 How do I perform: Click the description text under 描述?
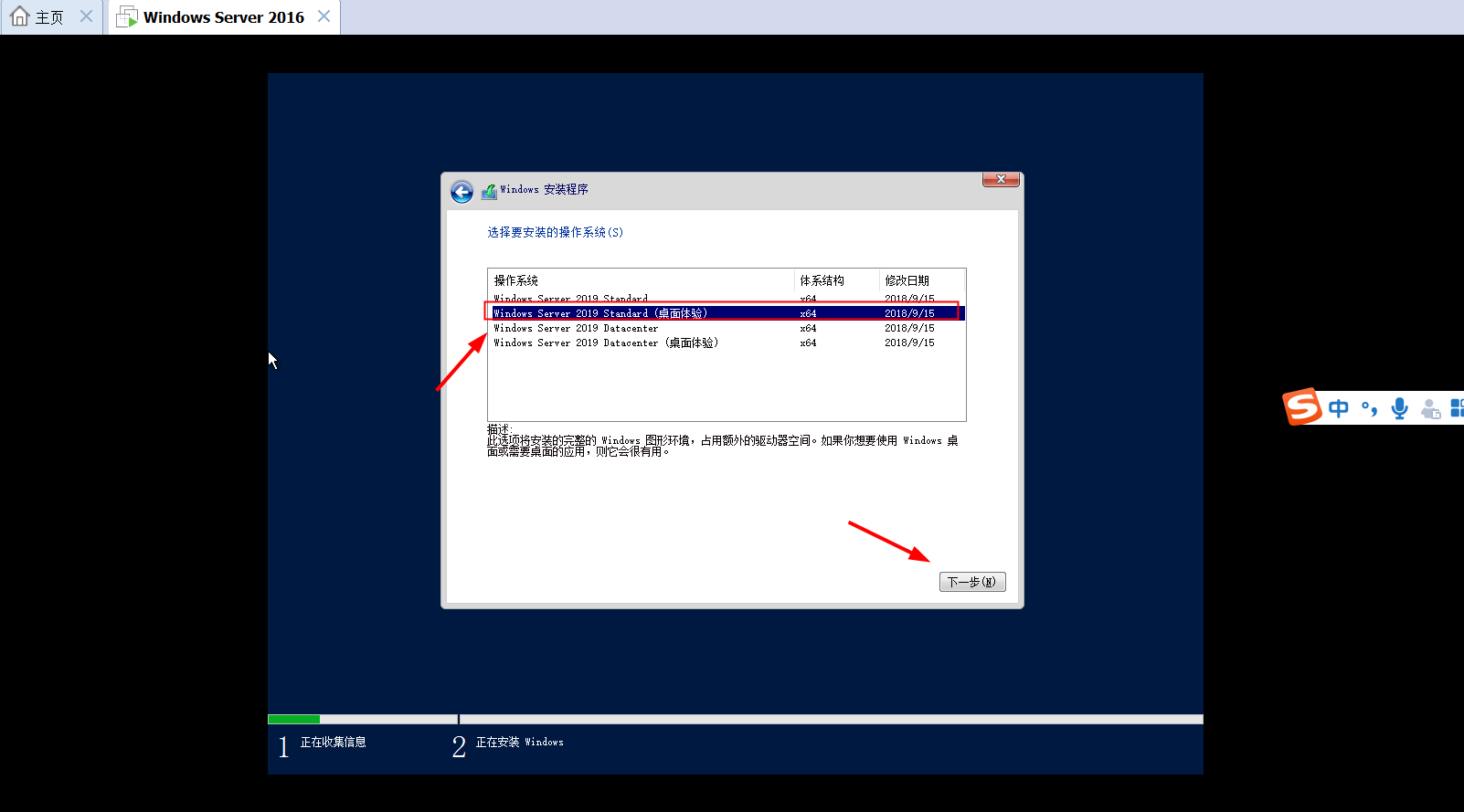coord(722,446)
